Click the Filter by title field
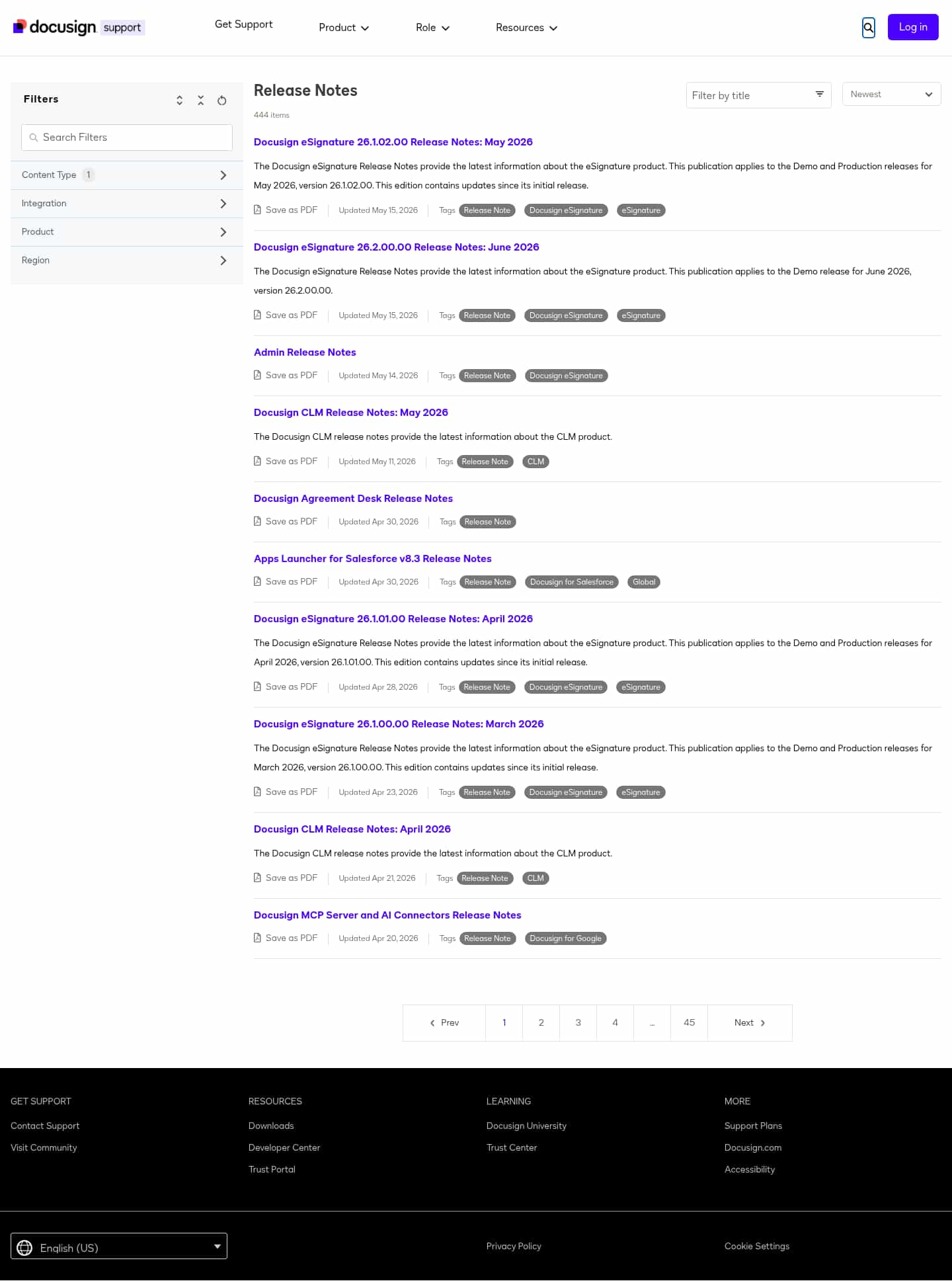 click(759, 95)
